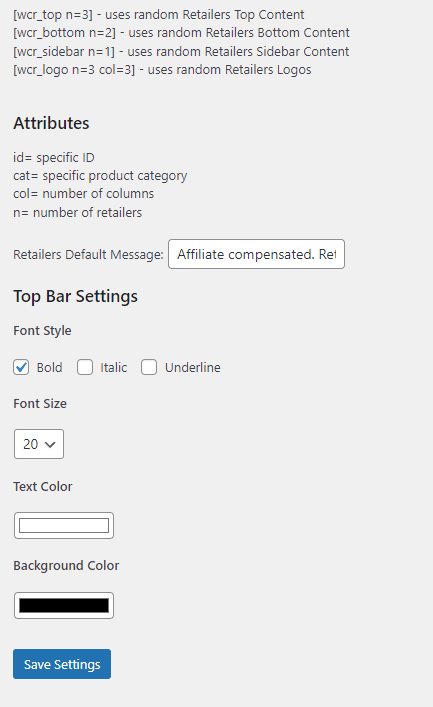Click the Retailers Default Message label

(x=88, y=255)
